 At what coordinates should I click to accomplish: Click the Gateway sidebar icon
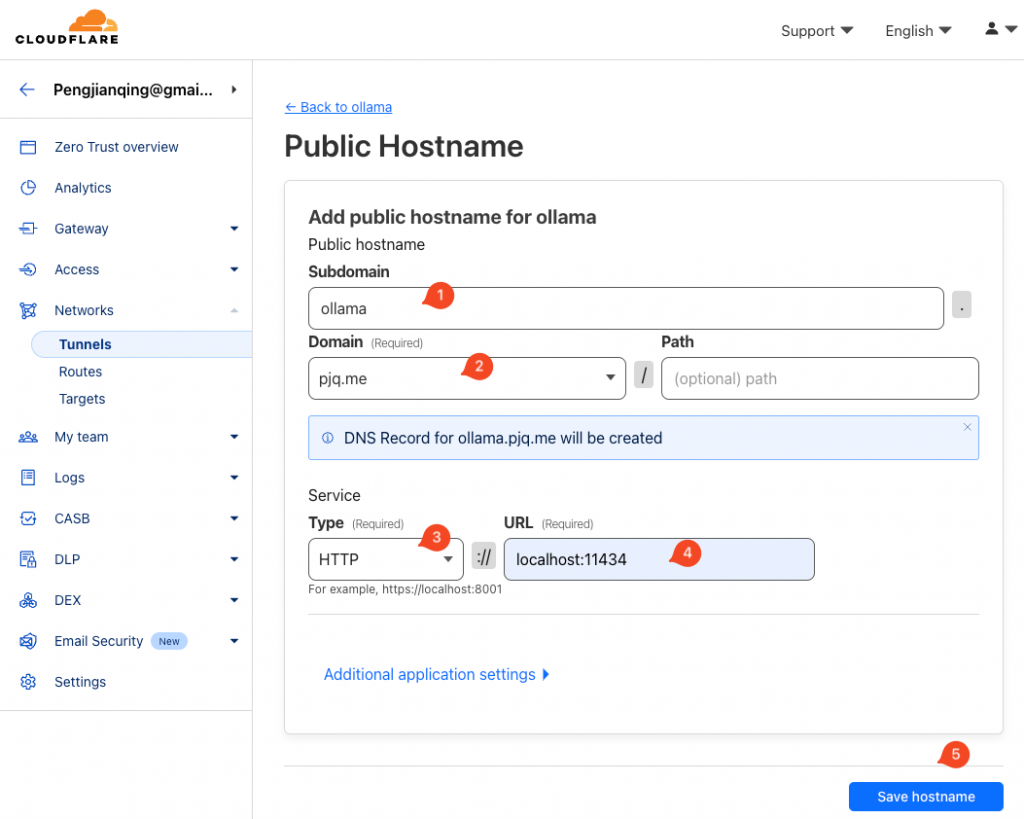[28, 229]
